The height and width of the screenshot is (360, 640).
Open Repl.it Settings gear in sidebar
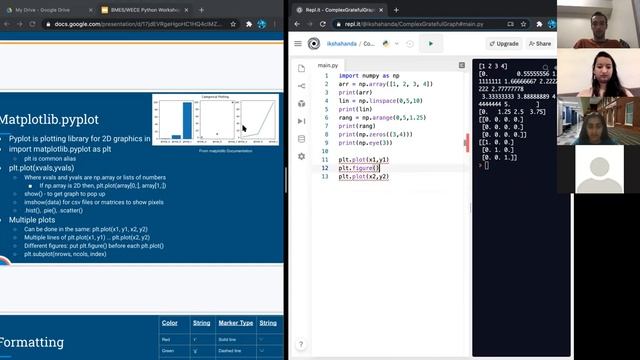click(301, 156)
